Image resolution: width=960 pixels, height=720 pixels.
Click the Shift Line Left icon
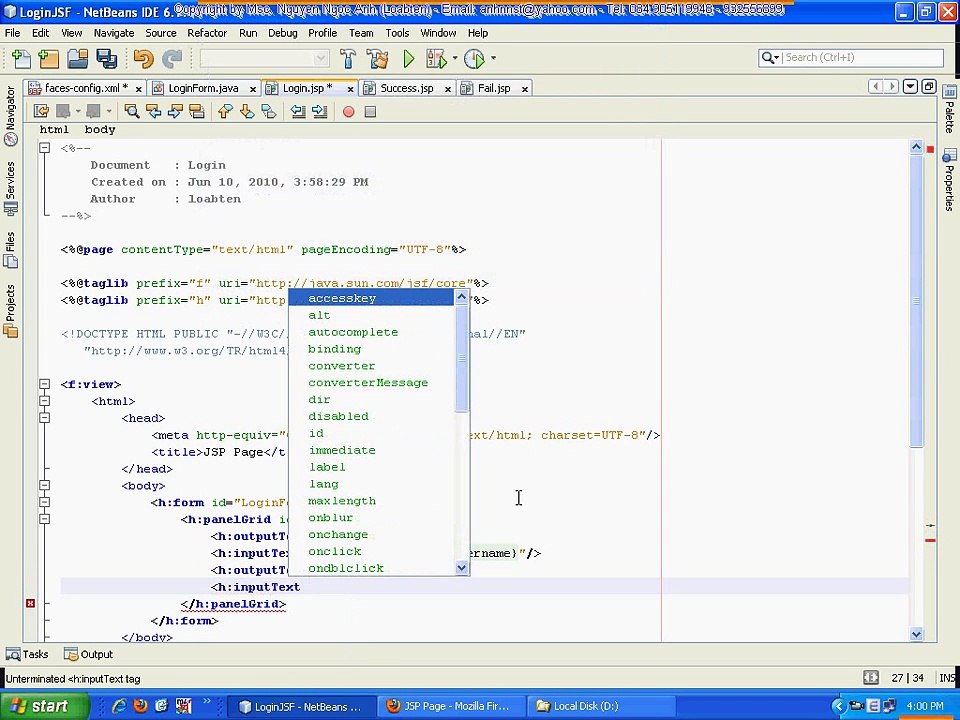(298, 111)
